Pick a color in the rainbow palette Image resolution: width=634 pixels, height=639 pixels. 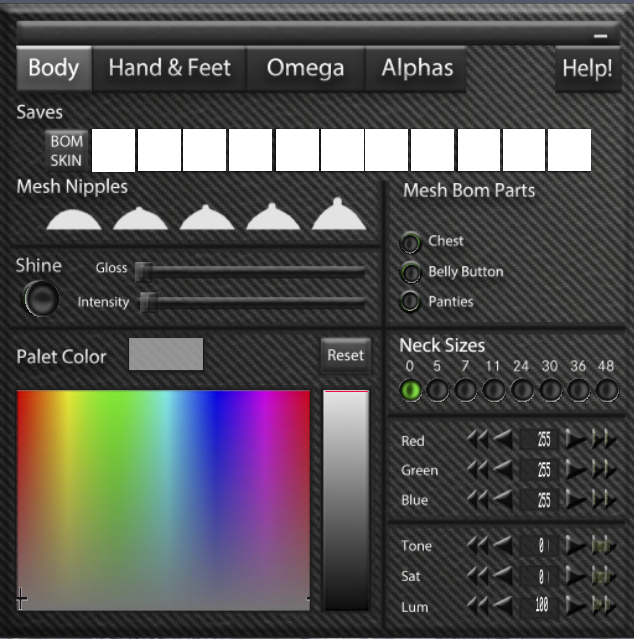coord(163,500)
